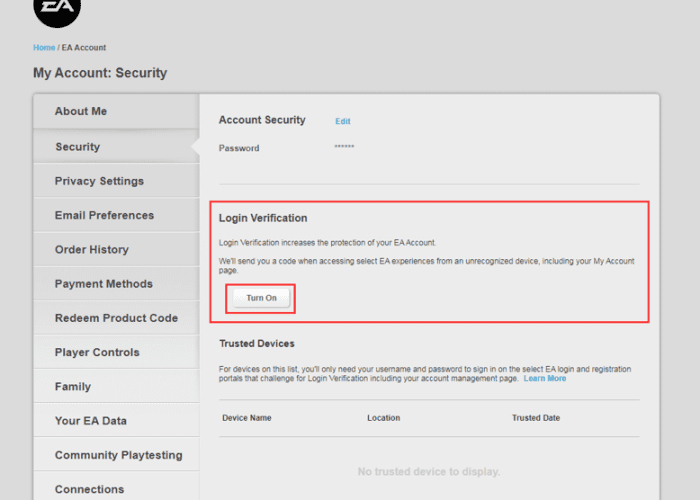Image resolution: width=700 pixels, height=500 pixels.
Task: Click the Location column header
Action: [x=383, y=418]
